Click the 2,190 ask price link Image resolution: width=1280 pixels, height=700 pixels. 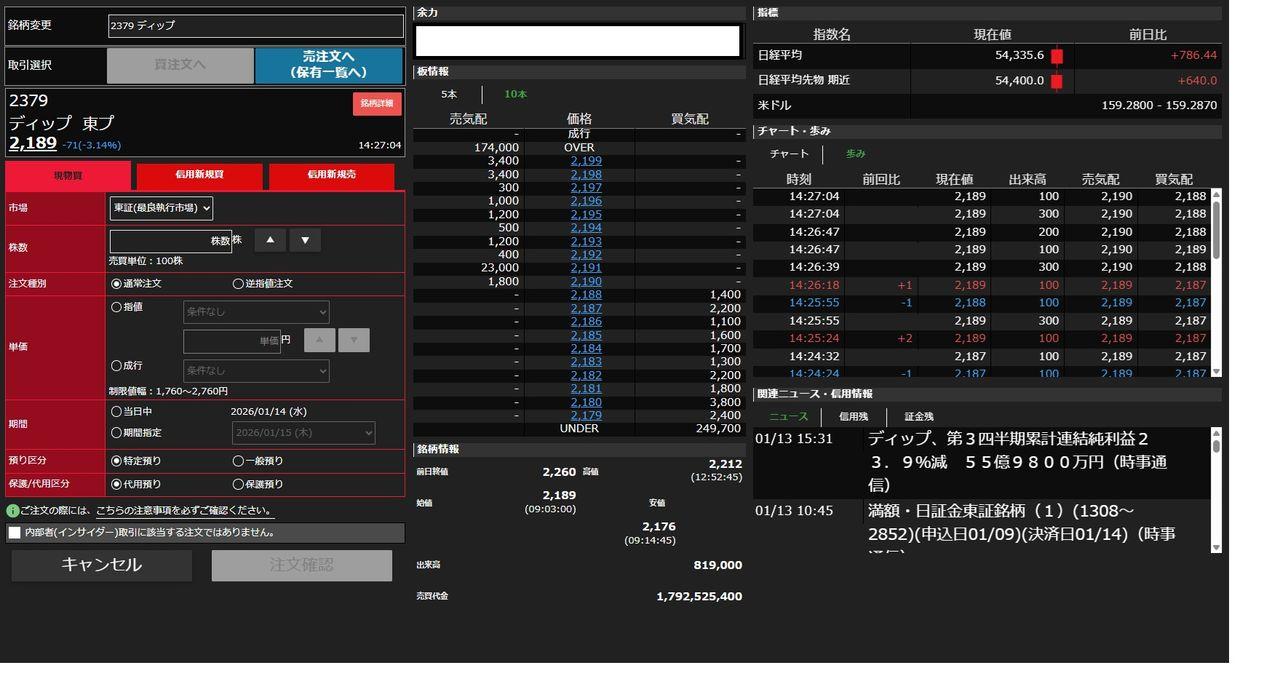(586, 282)
